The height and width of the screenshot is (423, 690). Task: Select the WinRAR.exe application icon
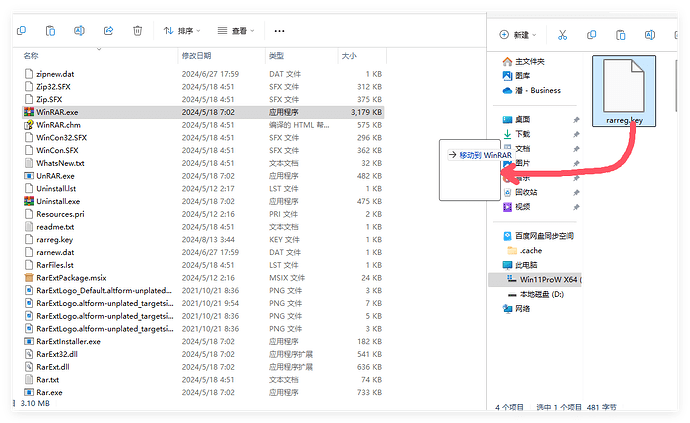point(29,112)
